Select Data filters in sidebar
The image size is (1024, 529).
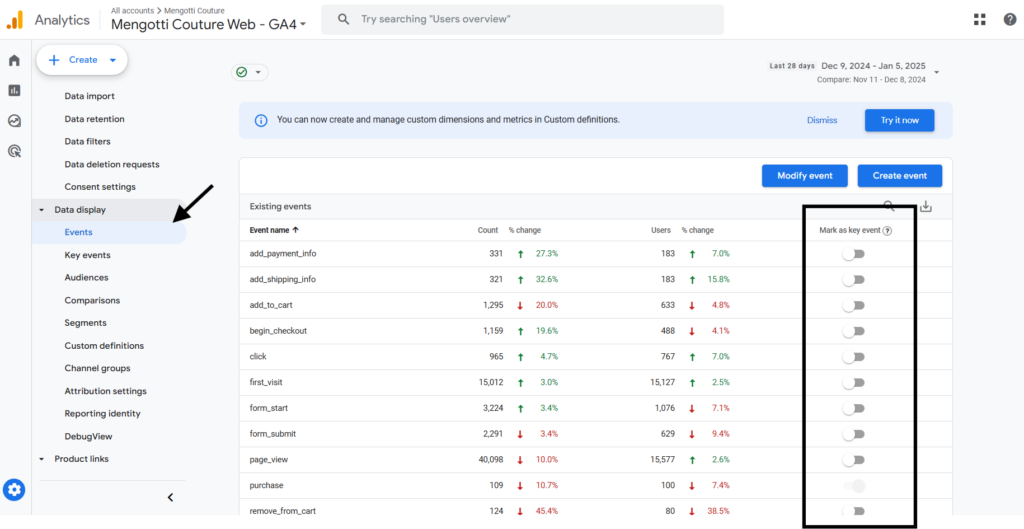(x=88, y=141)
